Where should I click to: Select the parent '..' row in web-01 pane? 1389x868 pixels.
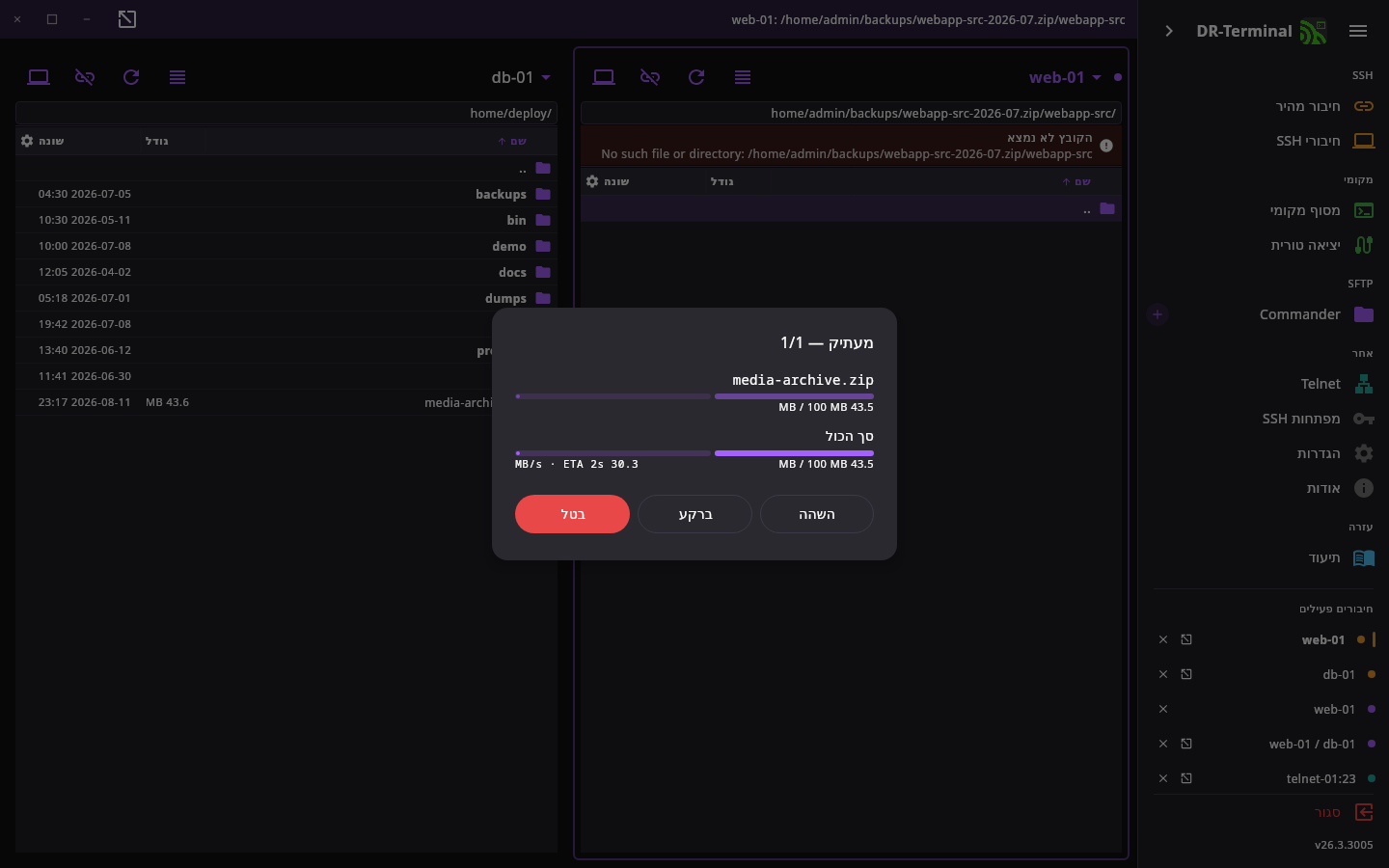coord(852,208)
